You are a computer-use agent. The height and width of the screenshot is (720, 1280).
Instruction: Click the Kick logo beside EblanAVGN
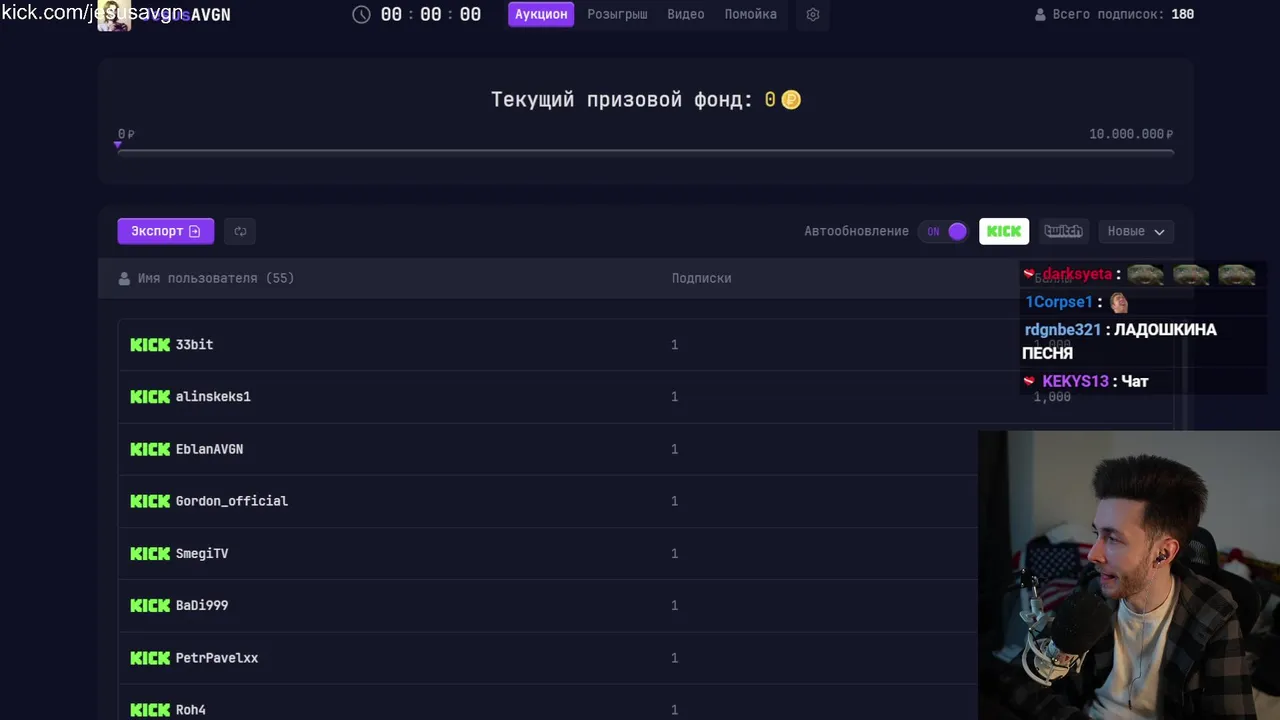150,449
